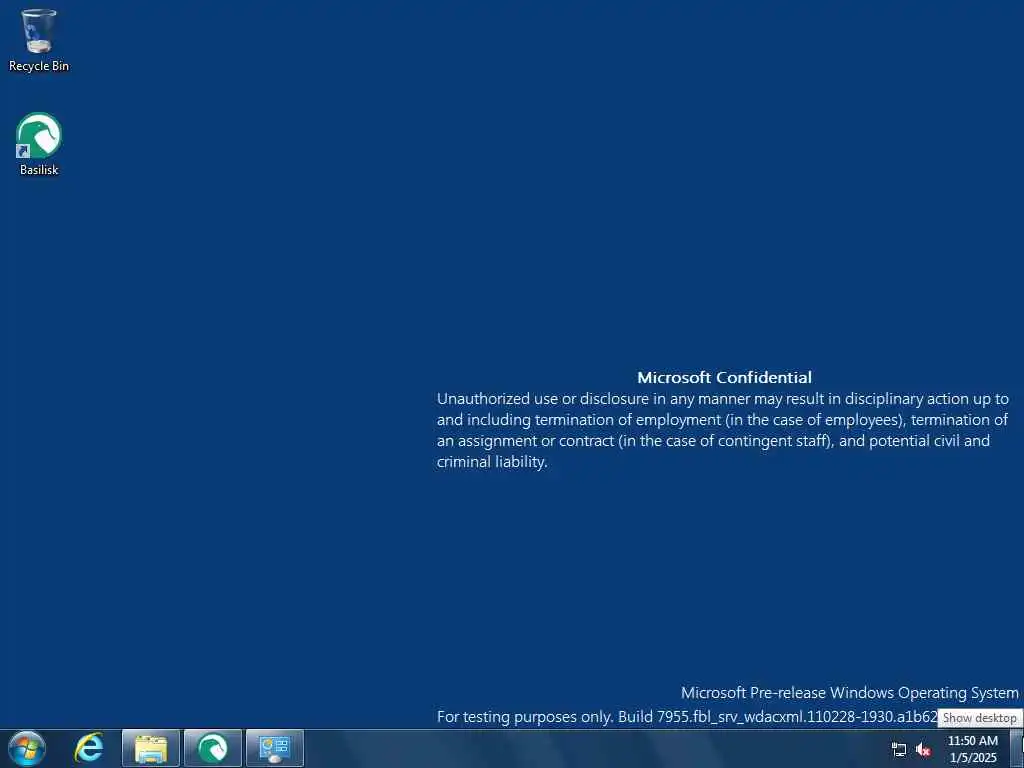Click the network status tray icon
The image size is (1024, 768).
pos(899,750)
